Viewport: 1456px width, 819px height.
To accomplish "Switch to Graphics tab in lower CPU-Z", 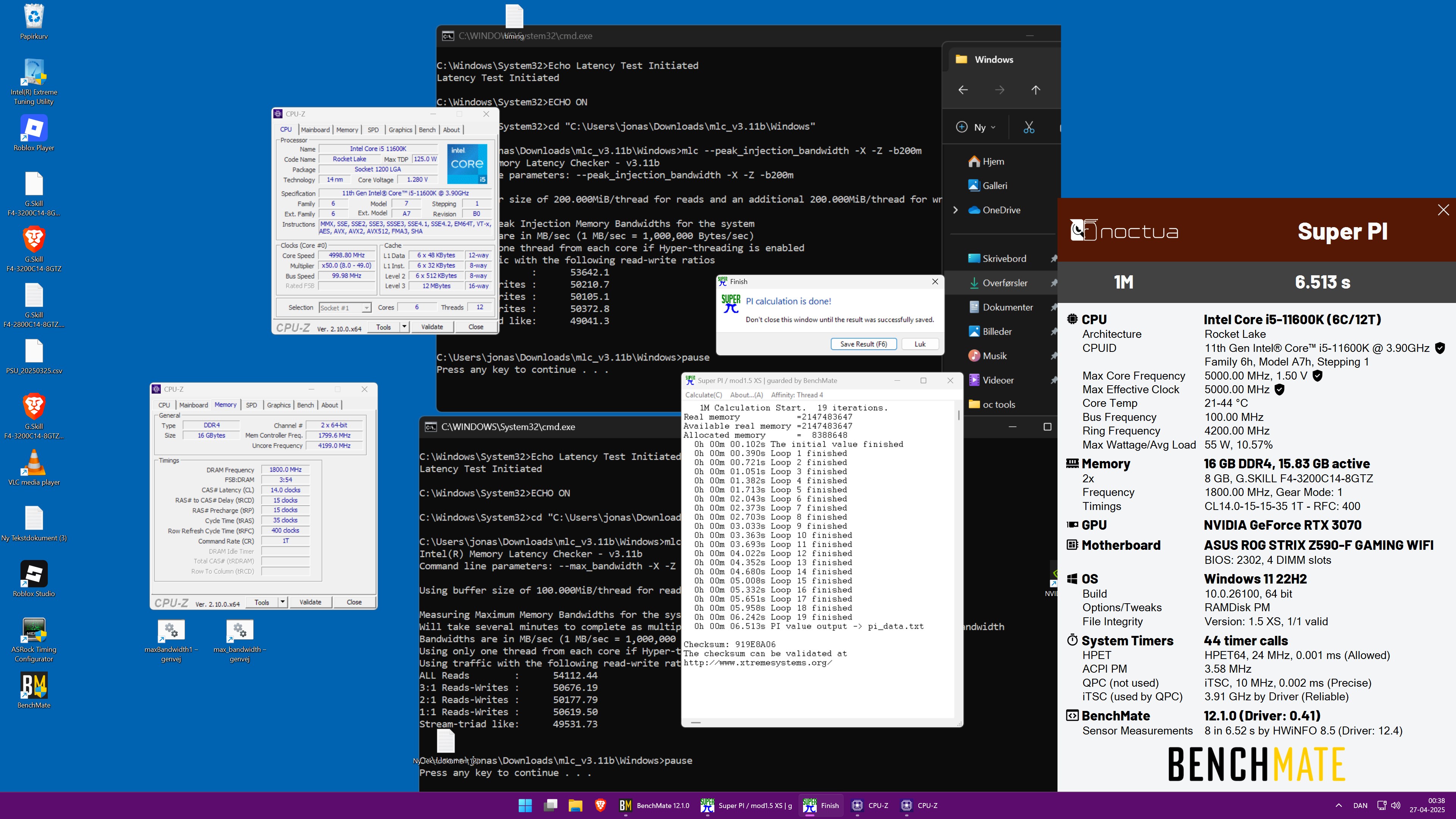I will click(x=279, y=405).
